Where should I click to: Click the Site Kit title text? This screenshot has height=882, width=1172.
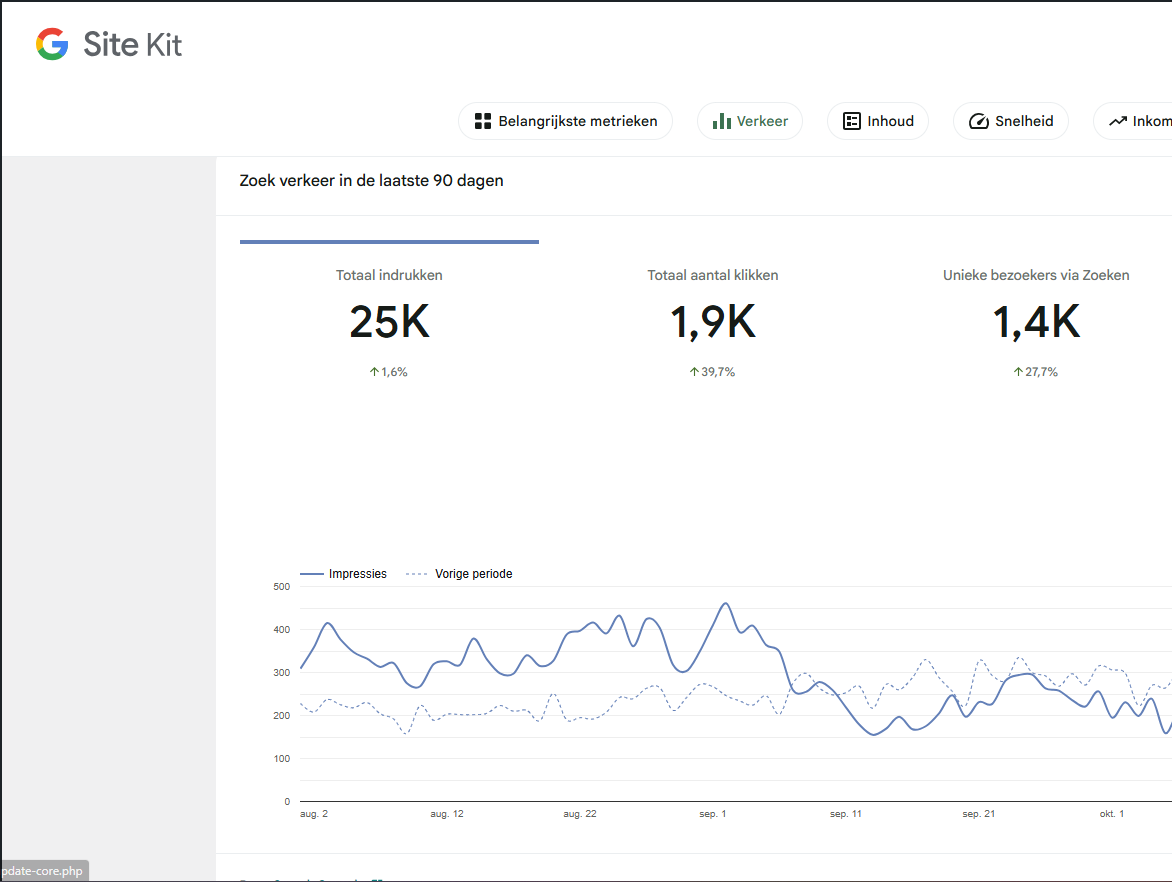pyautogui.click(x=133, y=44)
